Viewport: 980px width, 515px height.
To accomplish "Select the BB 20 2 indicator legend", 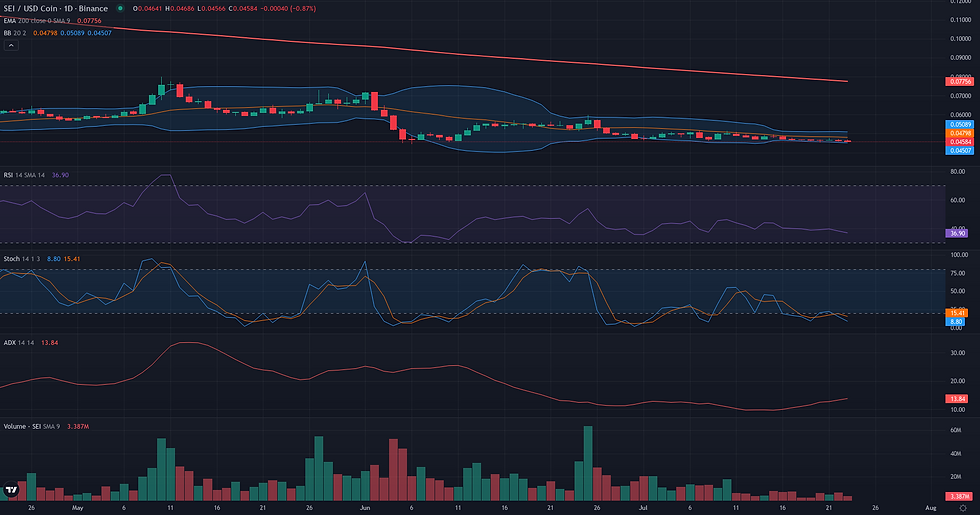I will click(x=15, y=33).
